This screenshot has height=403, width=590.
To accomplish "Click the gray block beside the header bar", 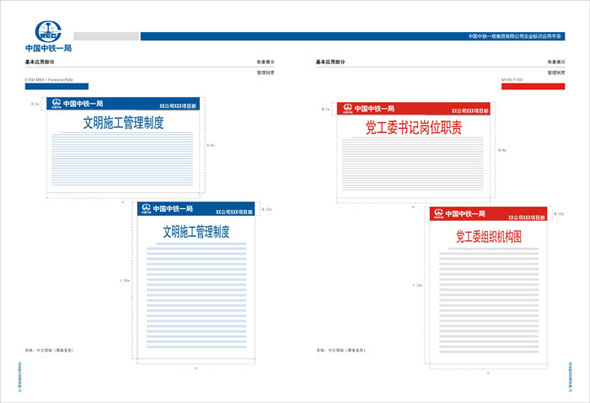I will click(106, 36).
